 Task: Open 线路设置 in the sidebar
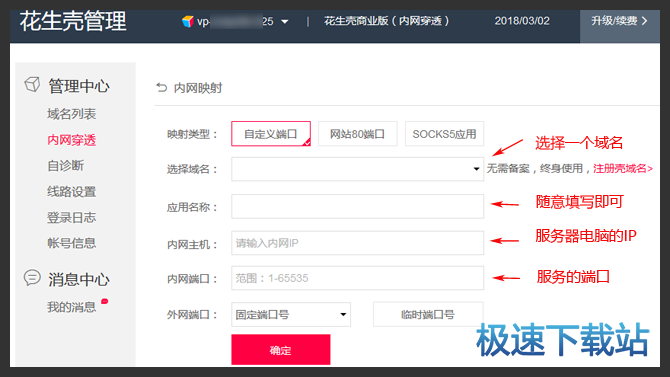(x=71, y=191)
